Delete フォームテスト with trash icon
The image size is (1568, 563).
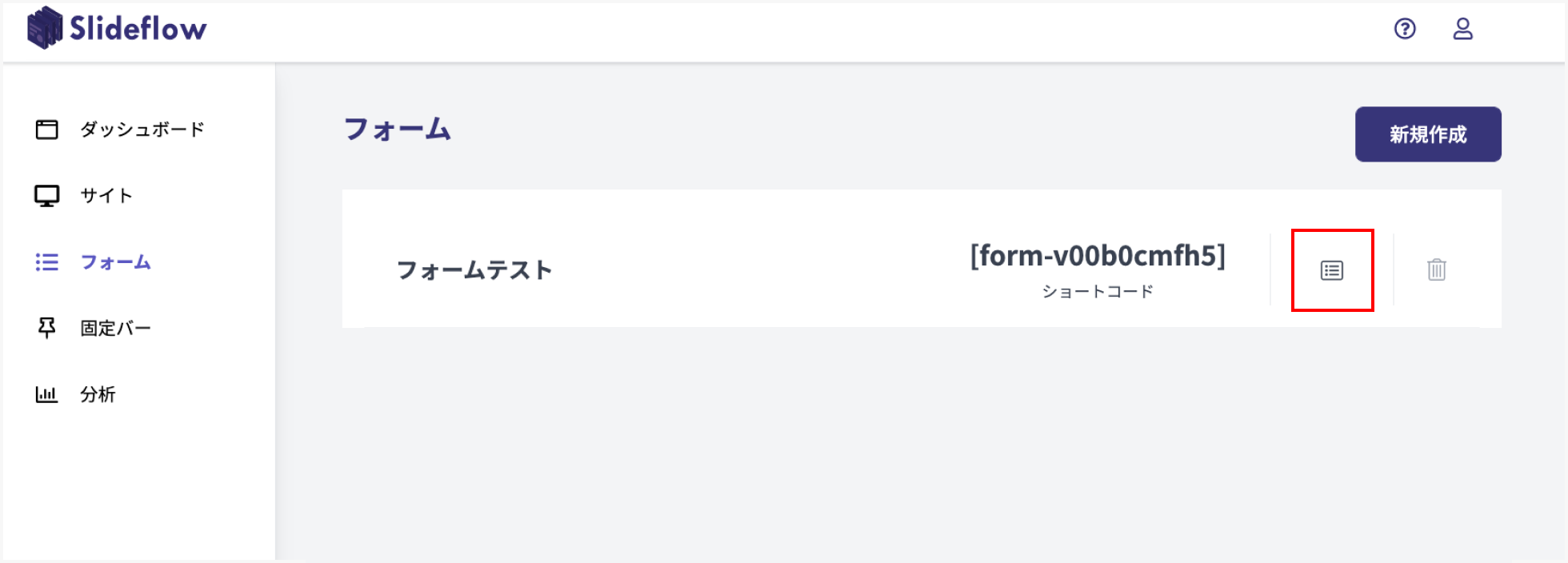tap(1437, 270)
